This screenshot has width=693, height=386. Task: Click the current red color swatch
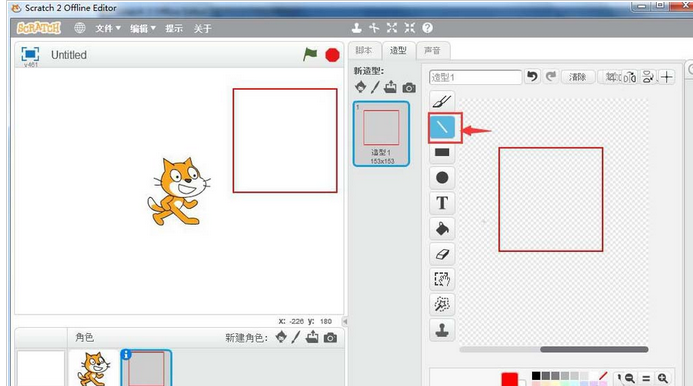point(510,379)
